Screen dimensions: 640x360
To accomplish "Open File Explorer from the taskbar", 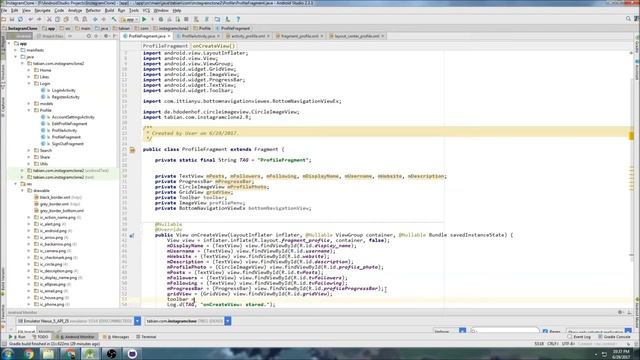I will pyautogui.click(x=48, y=354).
